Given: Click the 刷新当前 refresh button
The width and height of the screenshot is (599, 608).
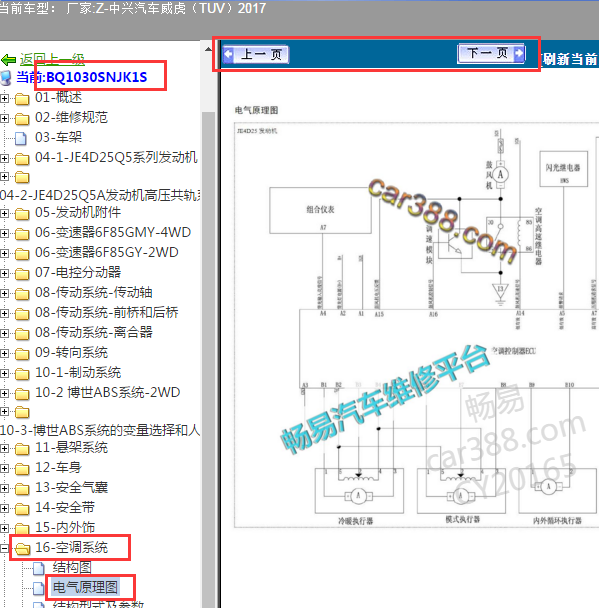Looking at the screenshot, I should [570, 59].
